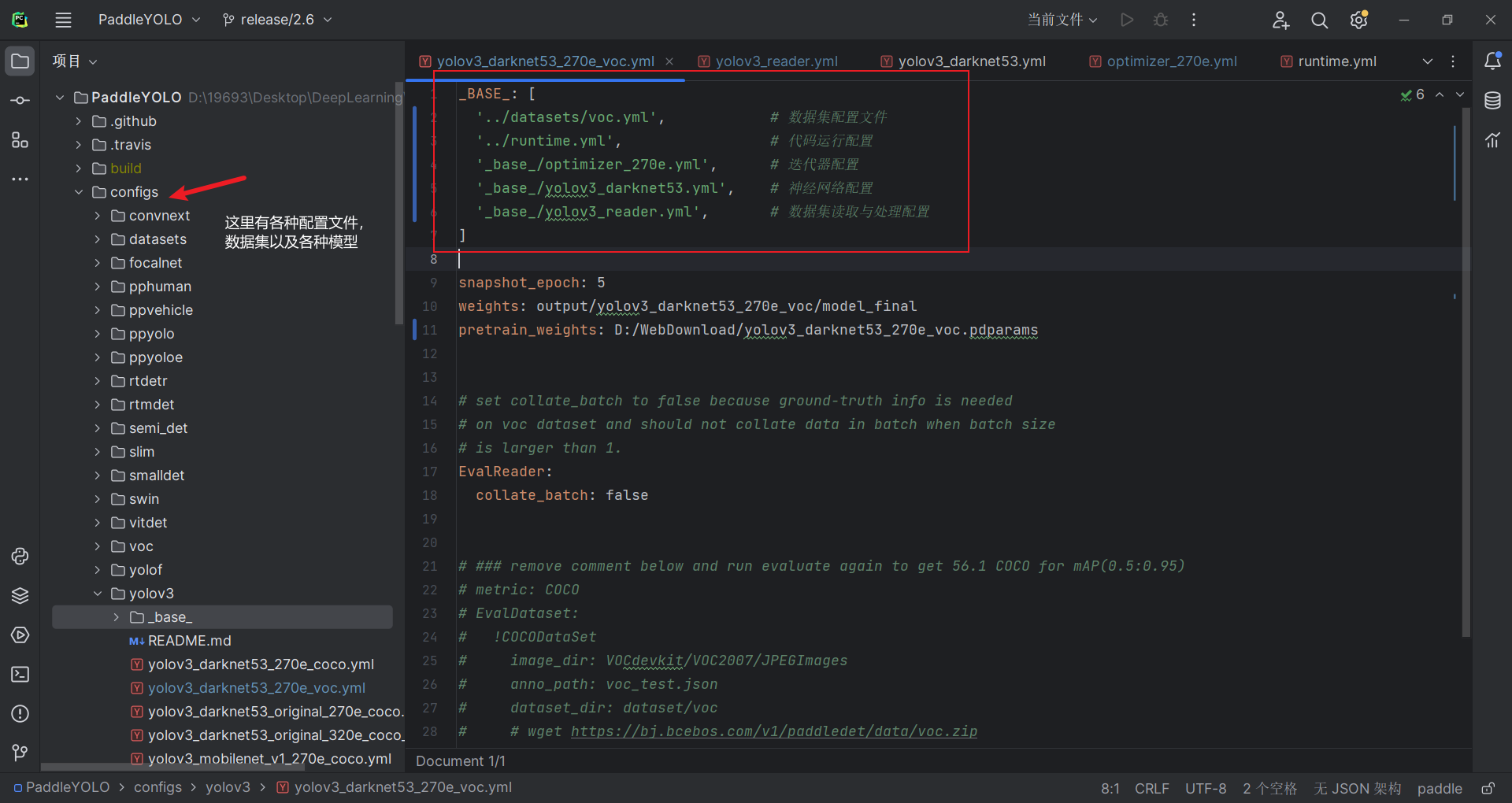Click yolov3 breadcrumb in navigation bar
The height and width of the screenshot is (803, 1512).
tap(228, 787)
